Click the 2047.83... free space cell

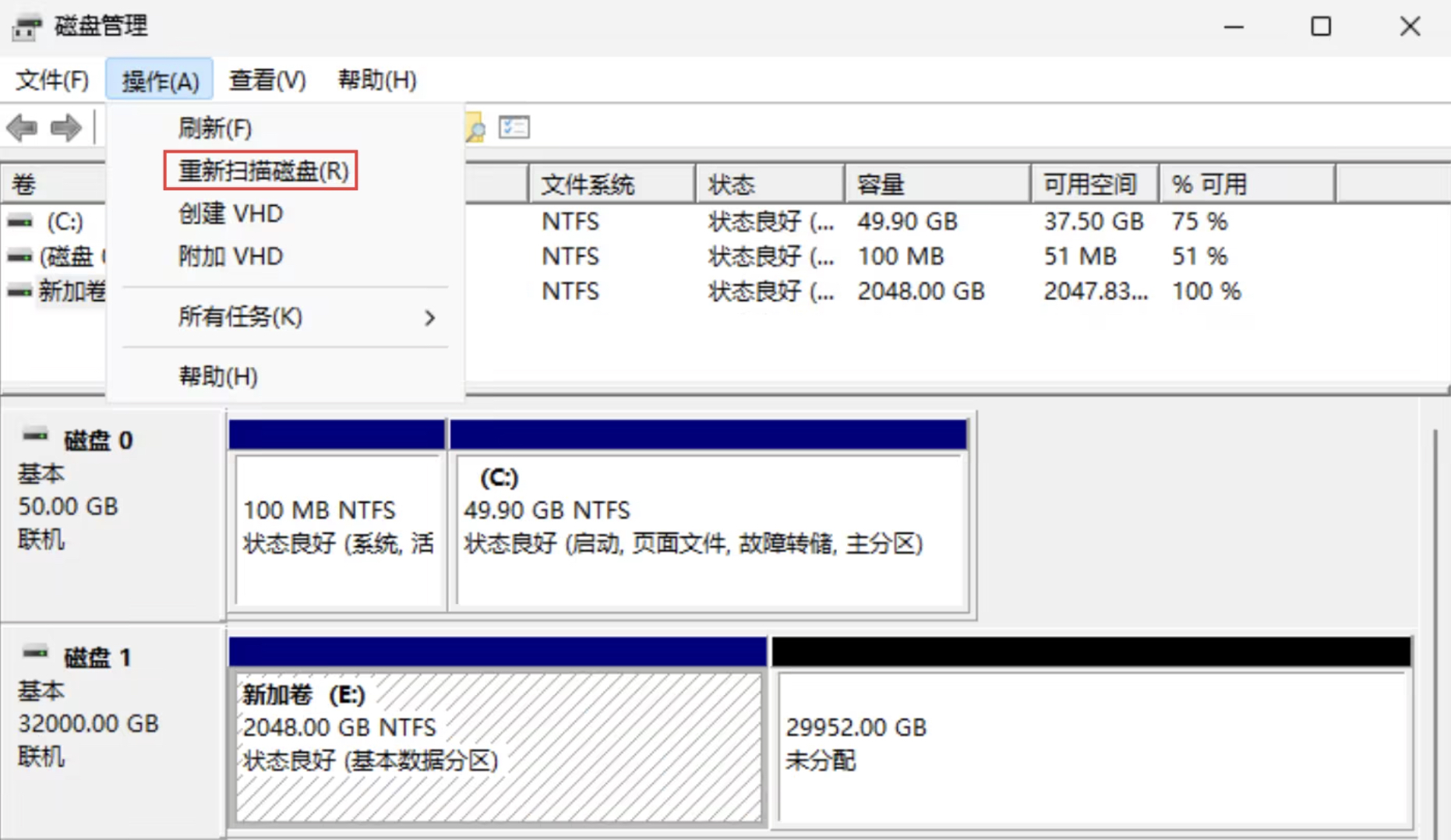1096,291
